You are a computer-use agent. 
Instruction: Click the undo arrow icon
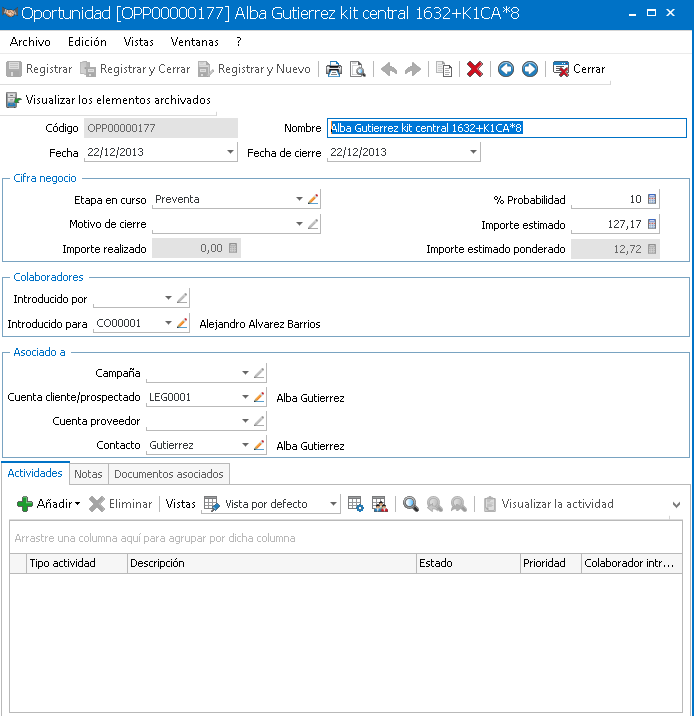pos(389,69)
